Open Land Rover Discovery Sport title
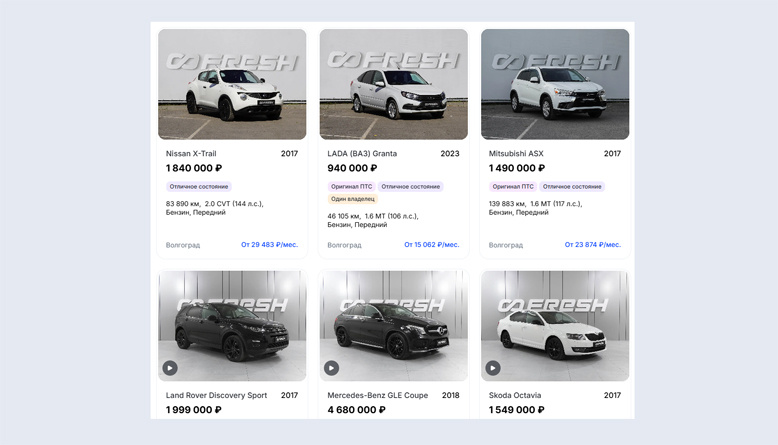This screenshot has width=778, height=445. [216, 396]
